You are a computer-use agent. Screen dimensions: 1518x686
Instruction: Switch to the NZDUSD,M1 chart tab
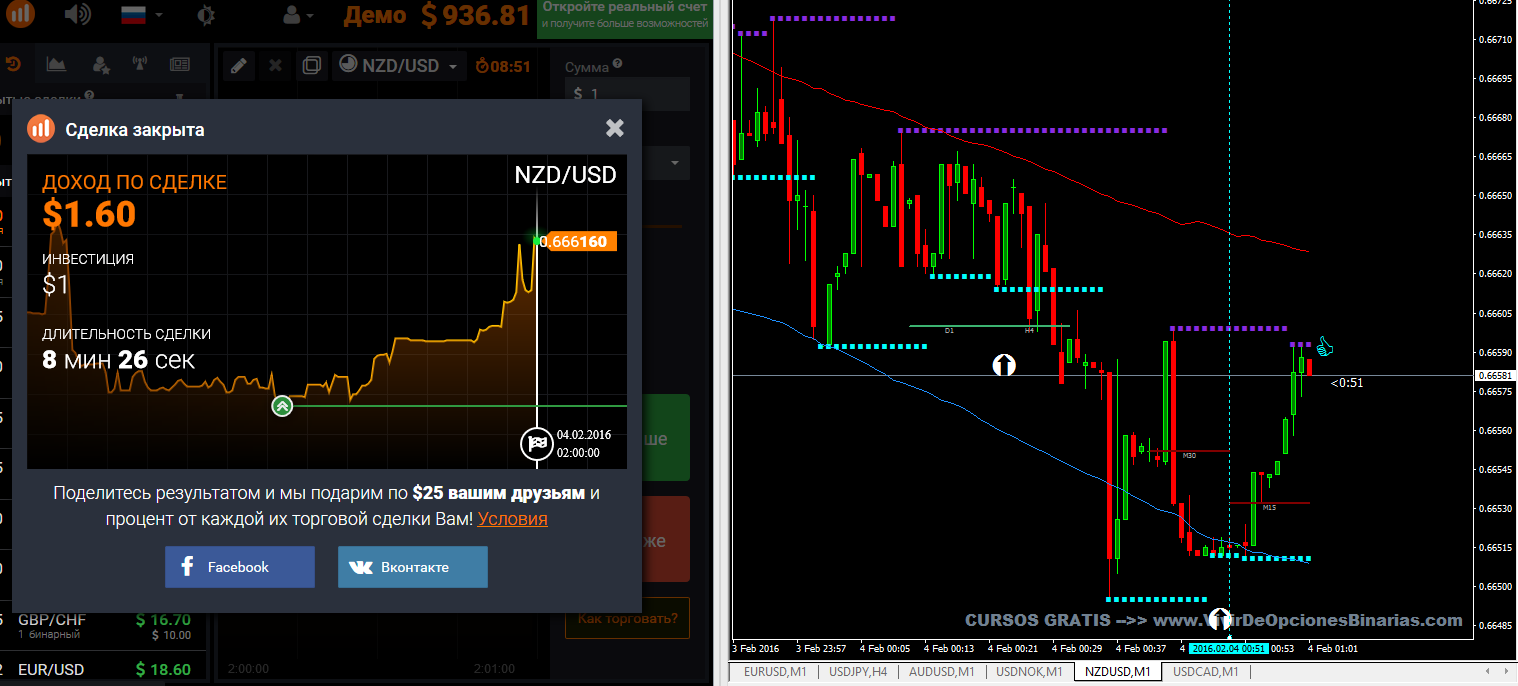click(1118, 672)
